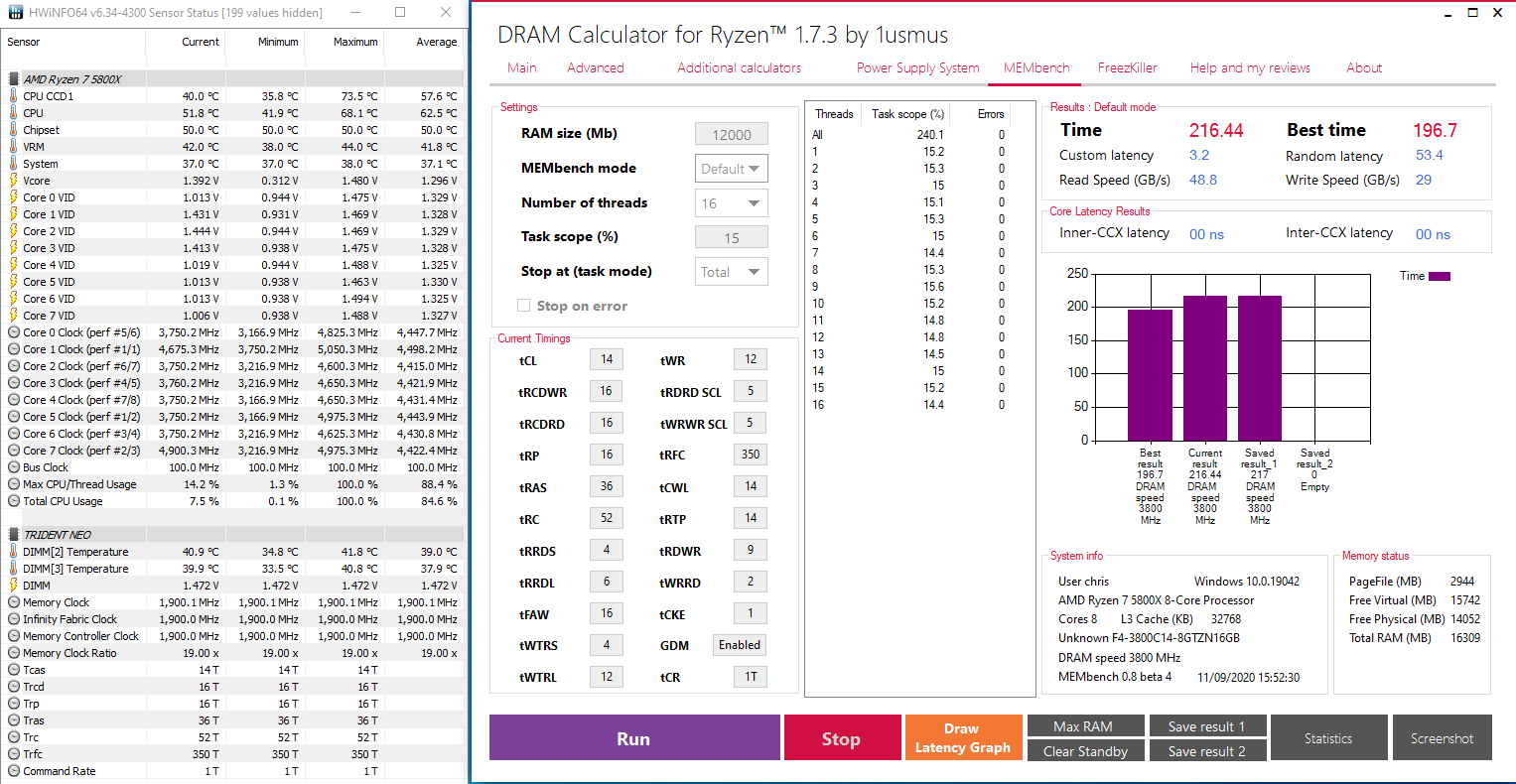Click clock icon beside Bus Clock

click(x=14, y=467)
